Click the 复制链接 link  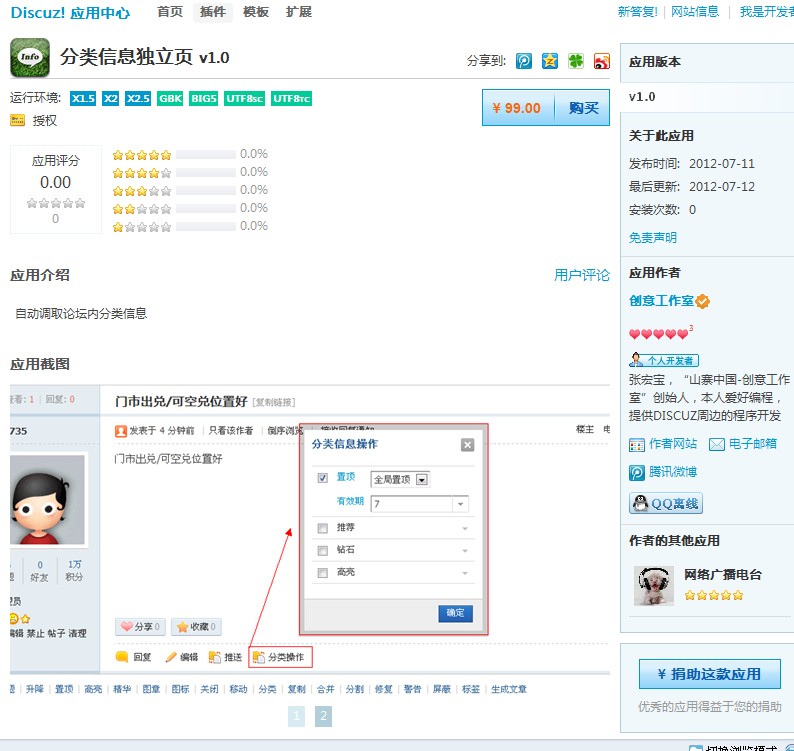(273, 403)
